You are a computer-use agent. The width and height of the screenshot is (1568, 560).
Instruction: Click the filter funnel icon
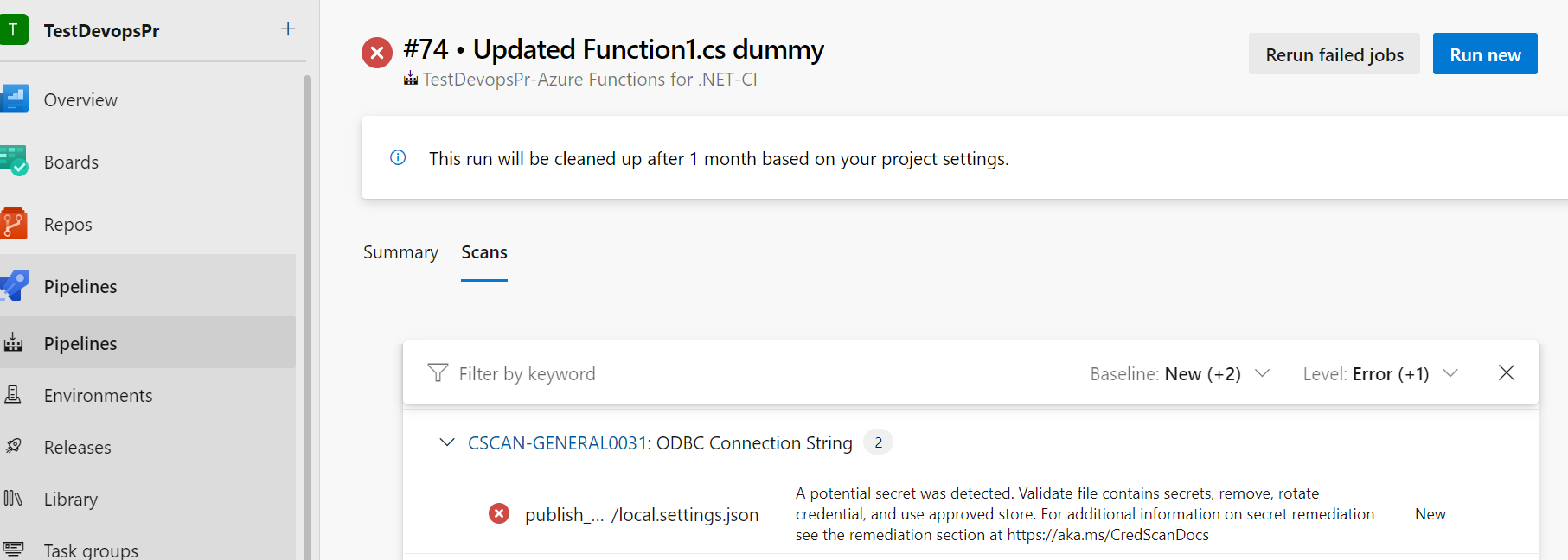click(x=438, y=373)
